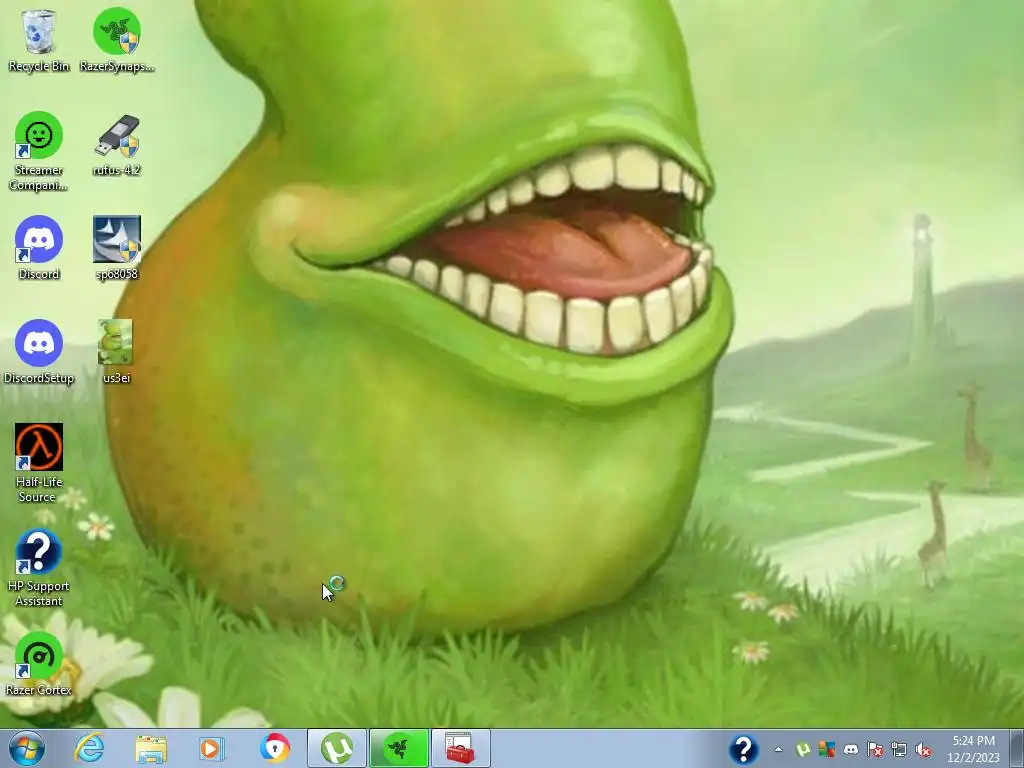The image size is (1024, 768).
Task: Select the DiscordSetup desktop icon
Action: pyautogui.click(x=39, y=351)
